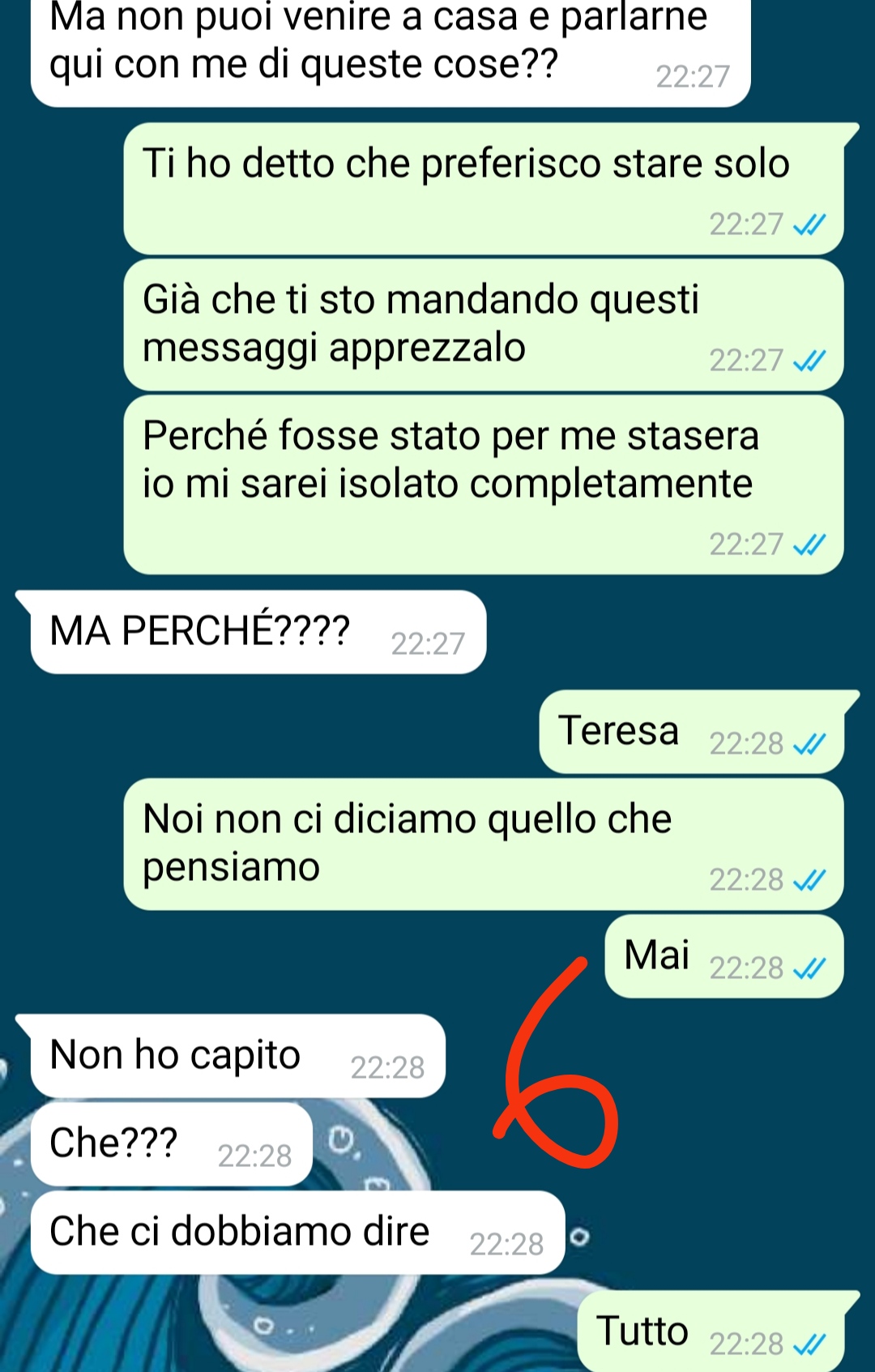This screenshot has width=875, height=1372.
Task: Tap the 'Mai' message bubble
Action: [723, 956]
